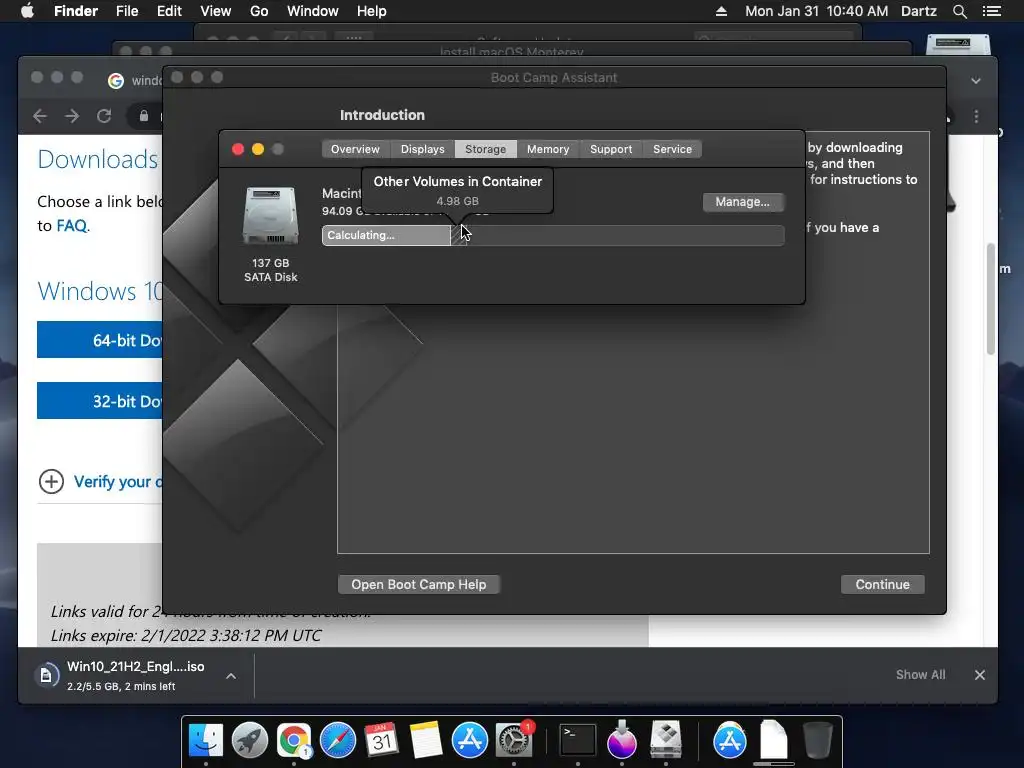Open Boot Camp Assistant Dock icon
This screenshot has width=1024, height=768.
tap(665, 740)
